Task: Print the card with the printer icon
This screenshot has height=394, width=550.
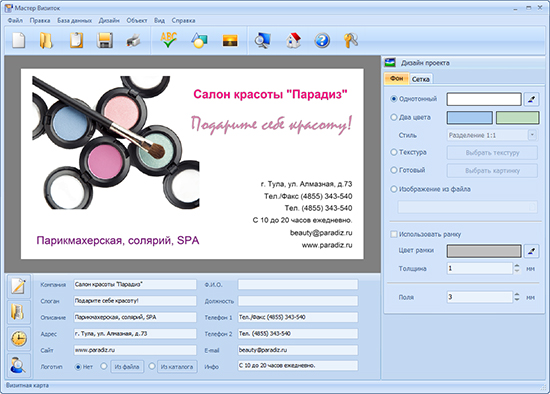Action: tap(134, 41)
